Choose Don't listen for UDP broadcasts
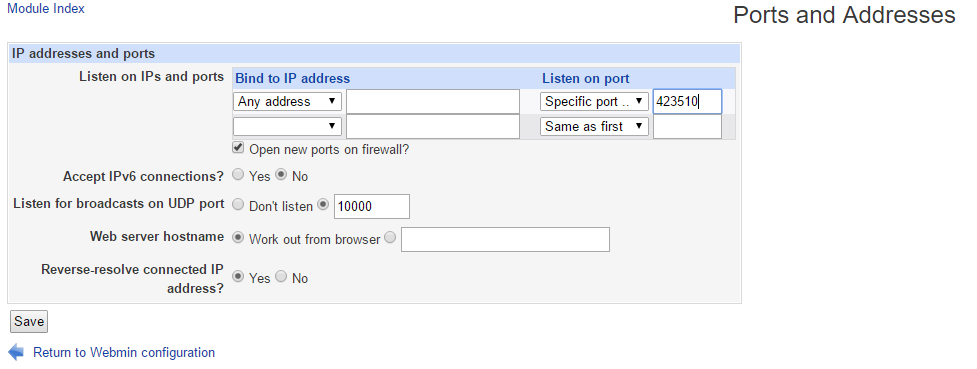This screenshot has width=977, height=369. pyautogui.click(x=238, y=204)
